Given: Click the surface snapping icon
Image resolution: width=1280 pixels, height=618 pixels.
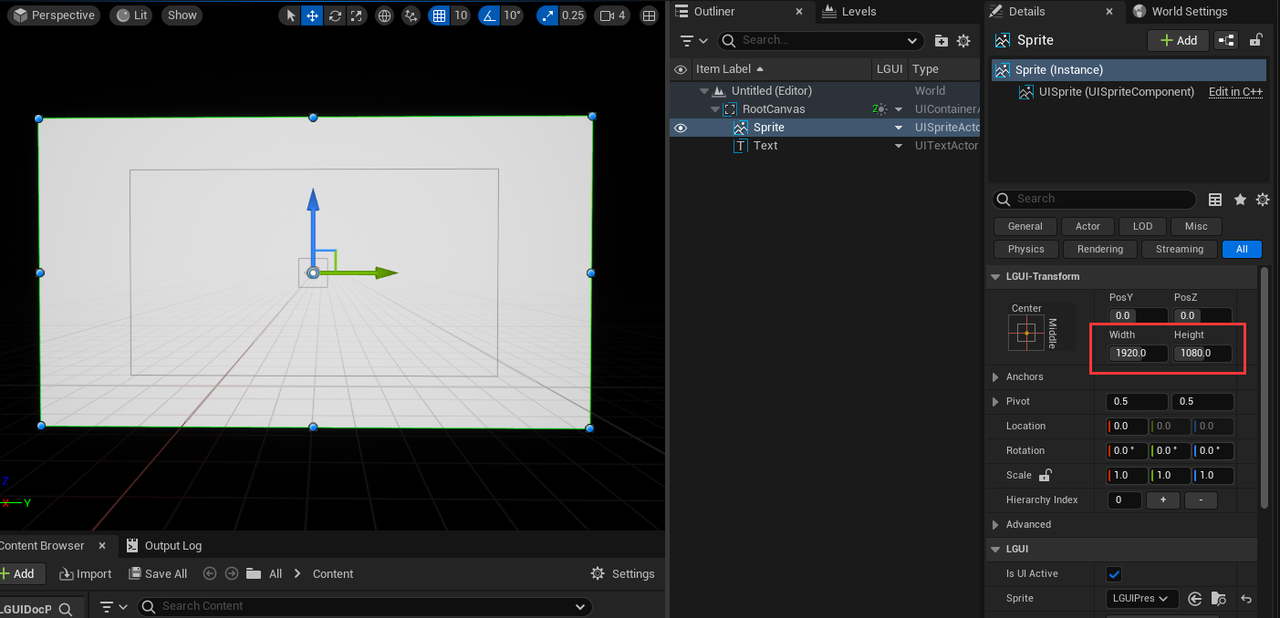Looking at the screenshot, I should (411, 16).
